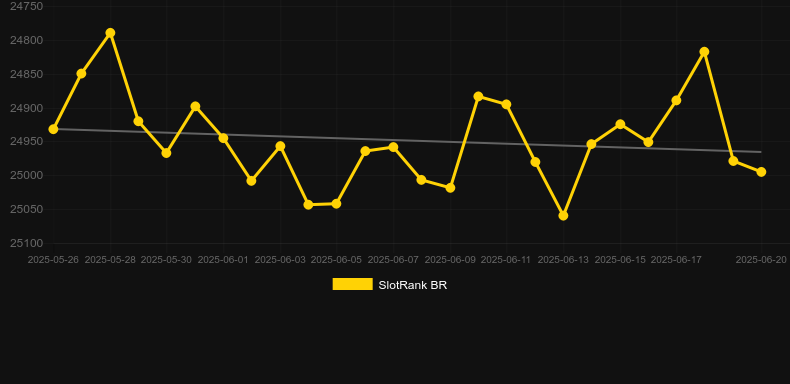Select the 2025-06-05 data point
The height and width of the screenshot is (384, 790).
click(x=337, y=204)
